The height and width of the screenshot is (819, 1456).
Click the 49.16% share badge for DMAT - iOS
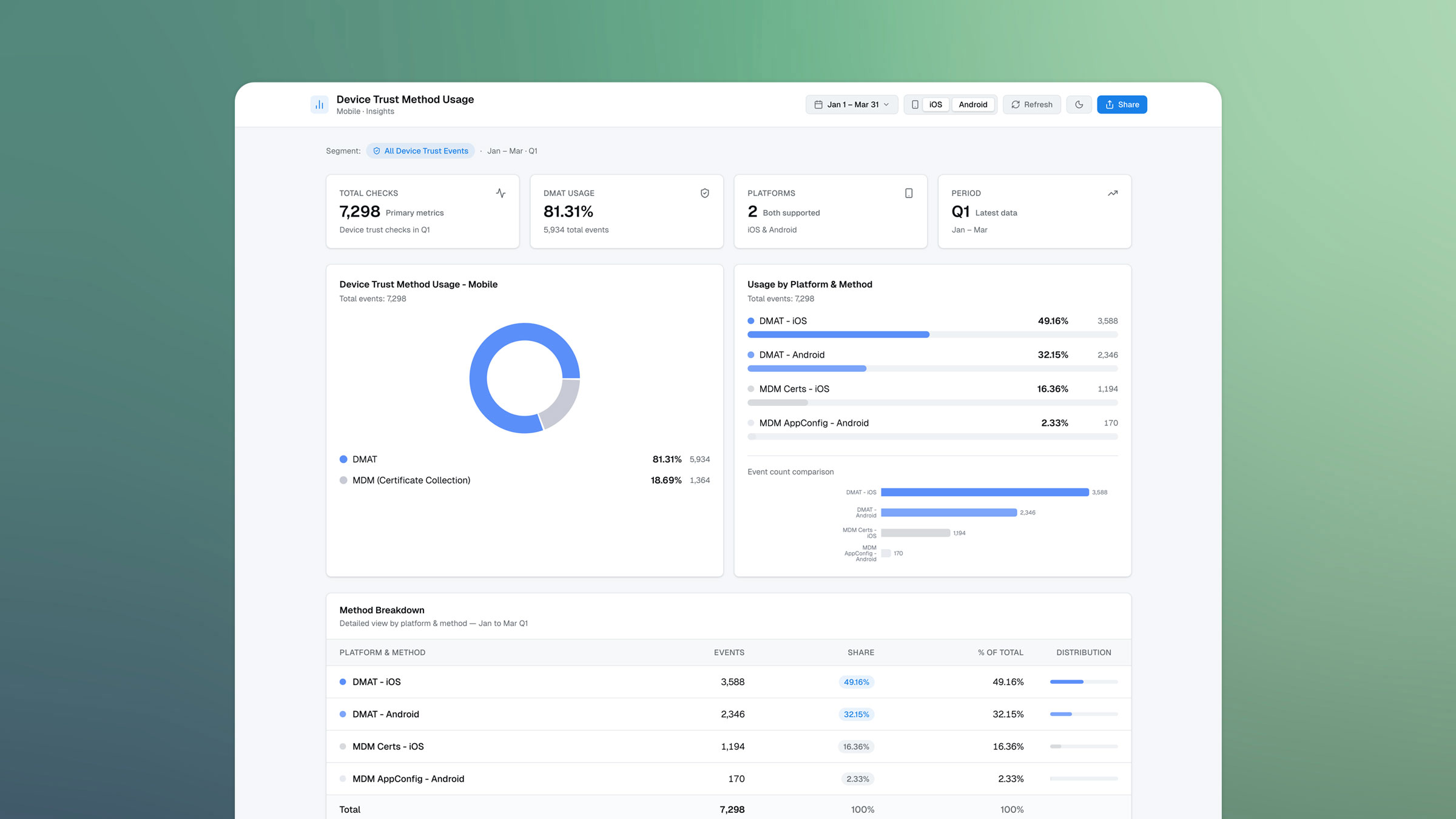856,682
